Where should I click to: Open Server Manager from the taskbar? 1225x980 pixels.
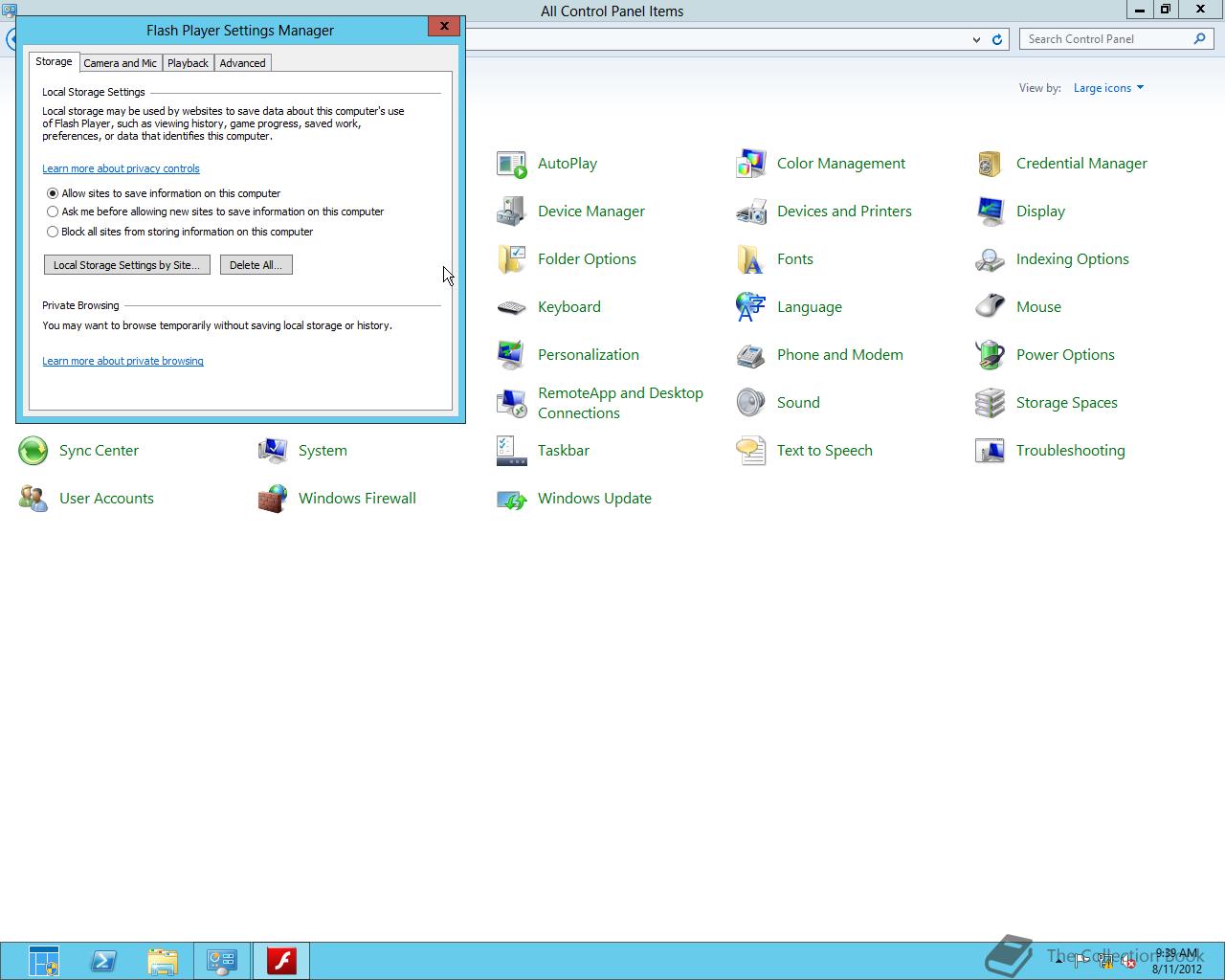point(43,961)
